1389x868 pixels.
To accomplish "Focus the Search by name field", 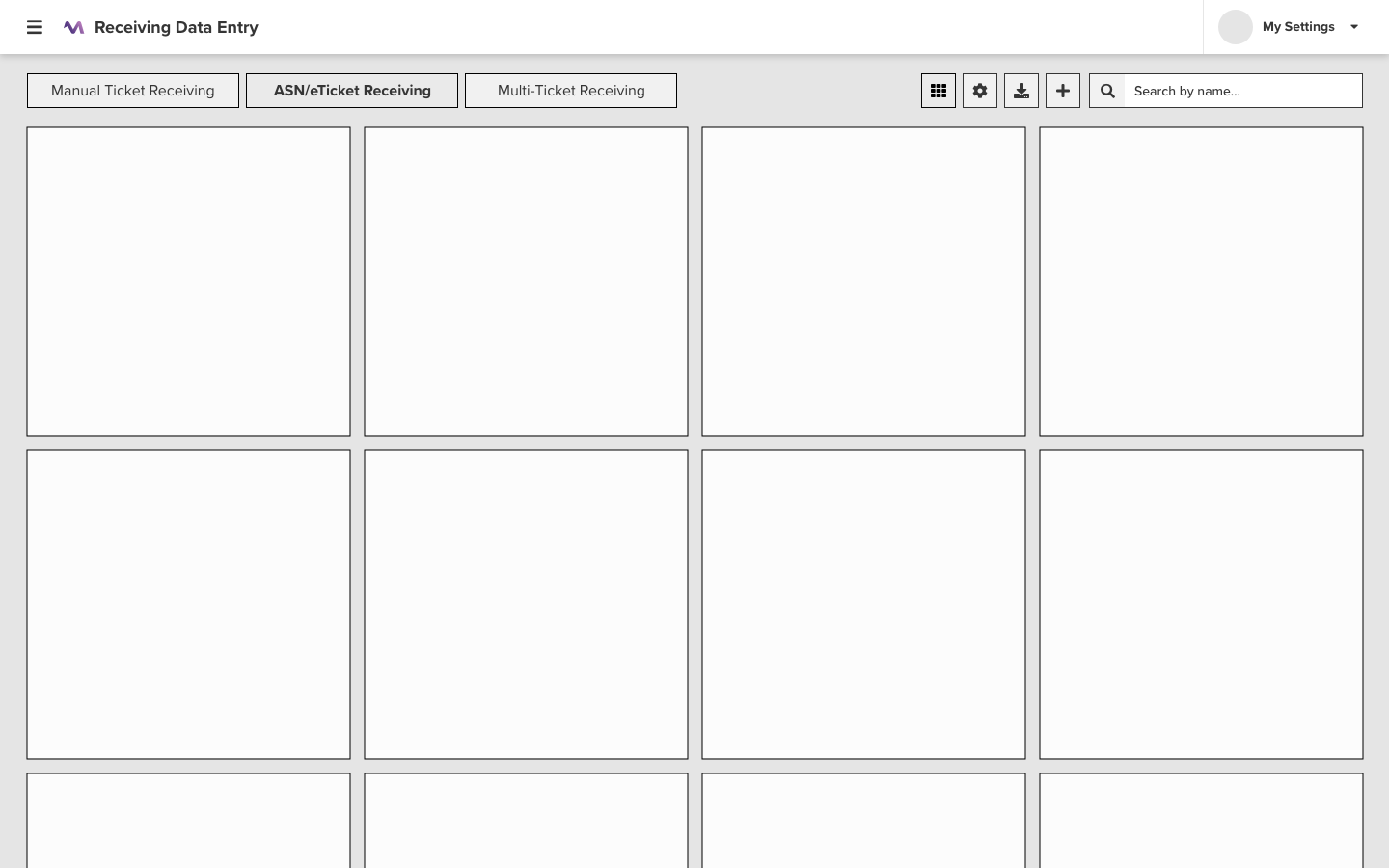I will coord(1243,91).
